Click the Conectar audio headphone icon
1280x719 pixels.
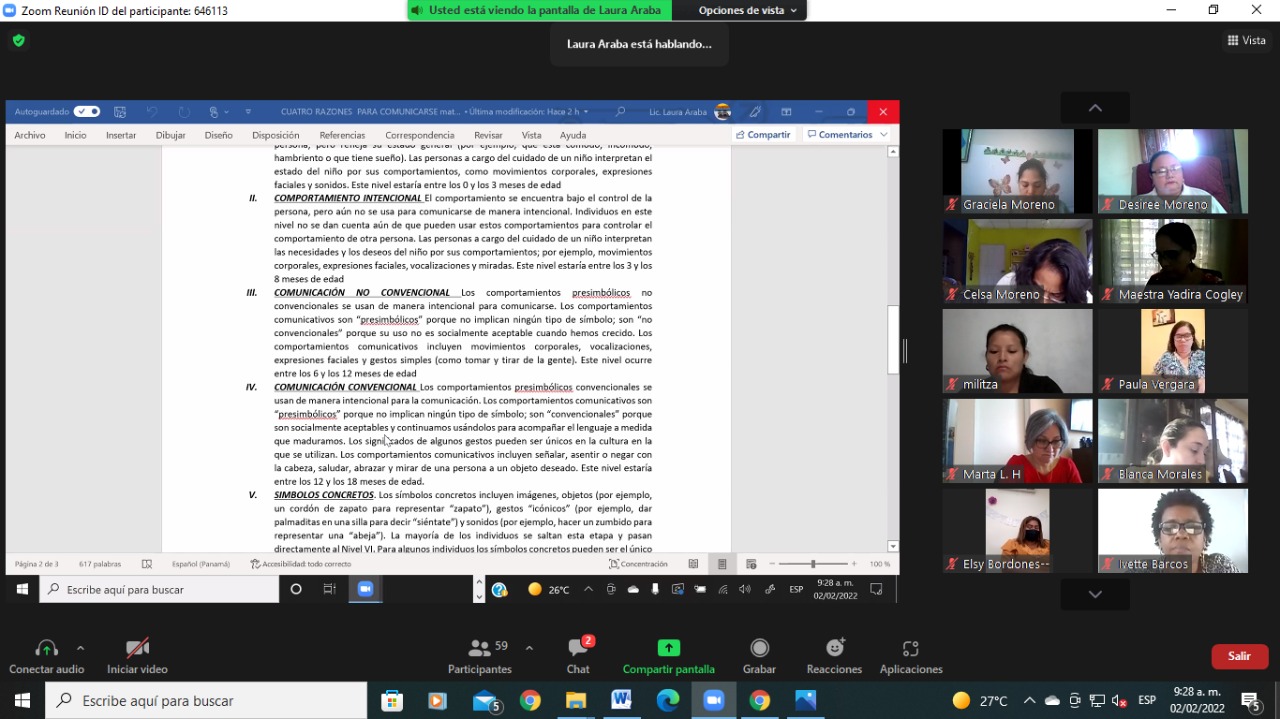(x=46, y=648)
